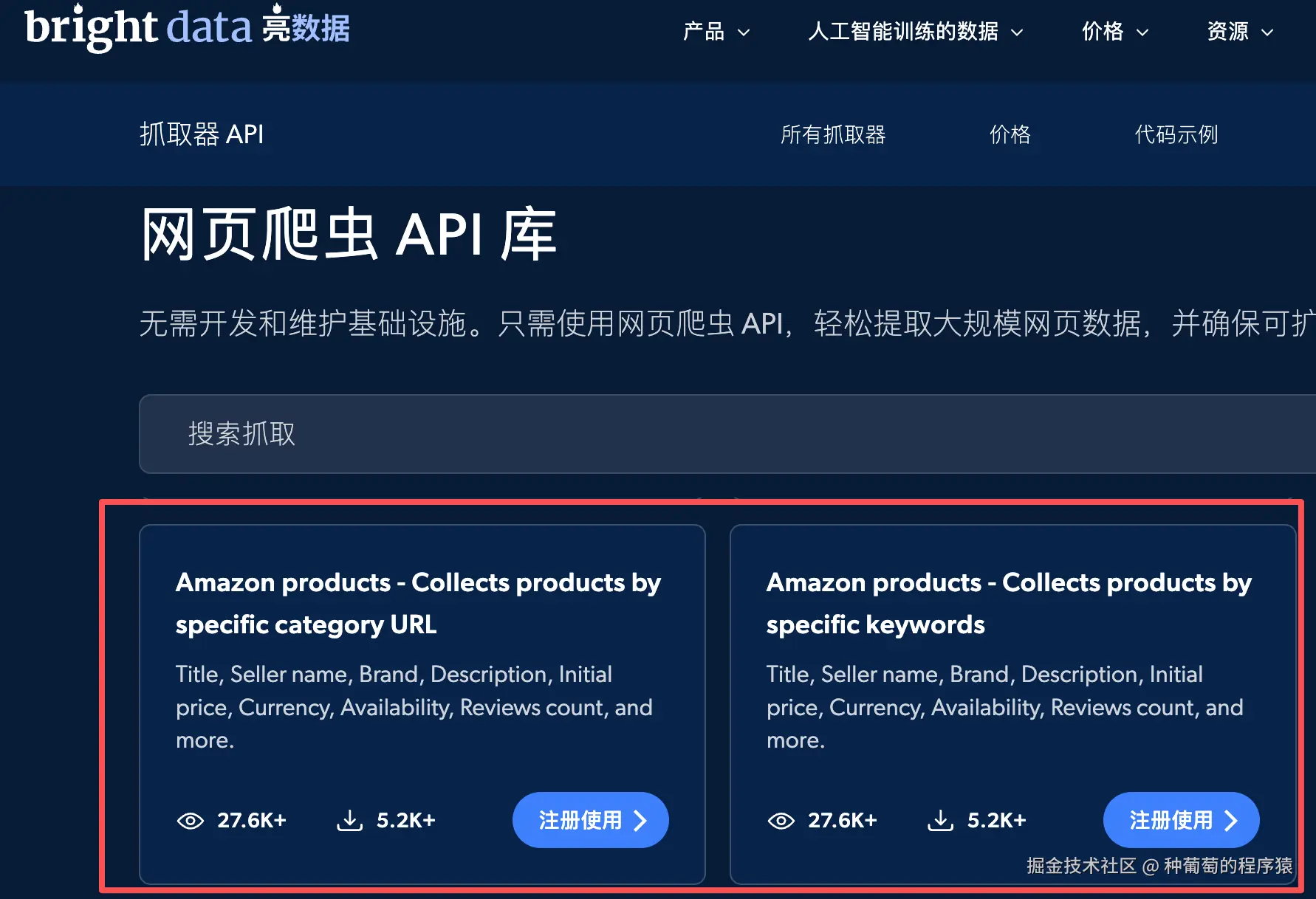Click the Bright Data logo

(x=187, y=27)
